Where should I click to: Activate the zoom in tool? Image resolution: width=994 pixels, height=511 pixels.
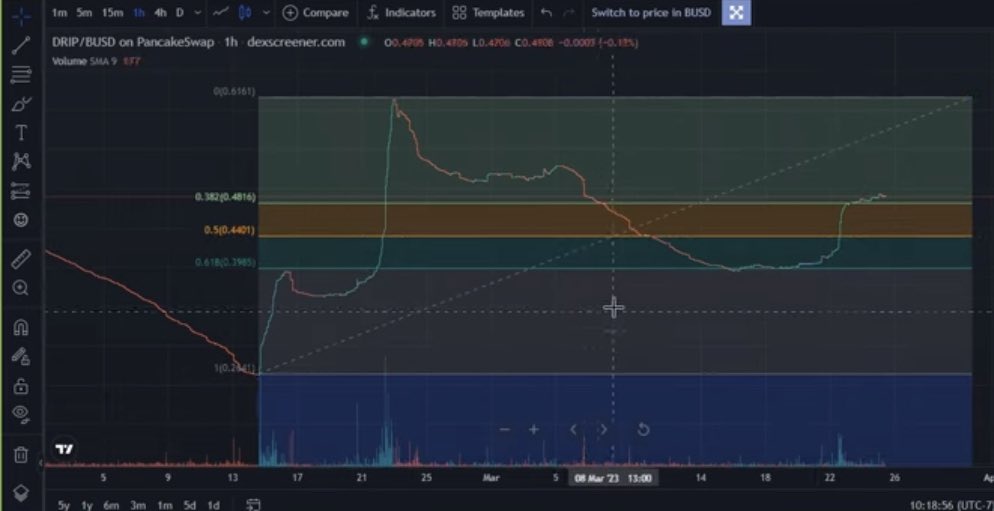pos(21,288)
